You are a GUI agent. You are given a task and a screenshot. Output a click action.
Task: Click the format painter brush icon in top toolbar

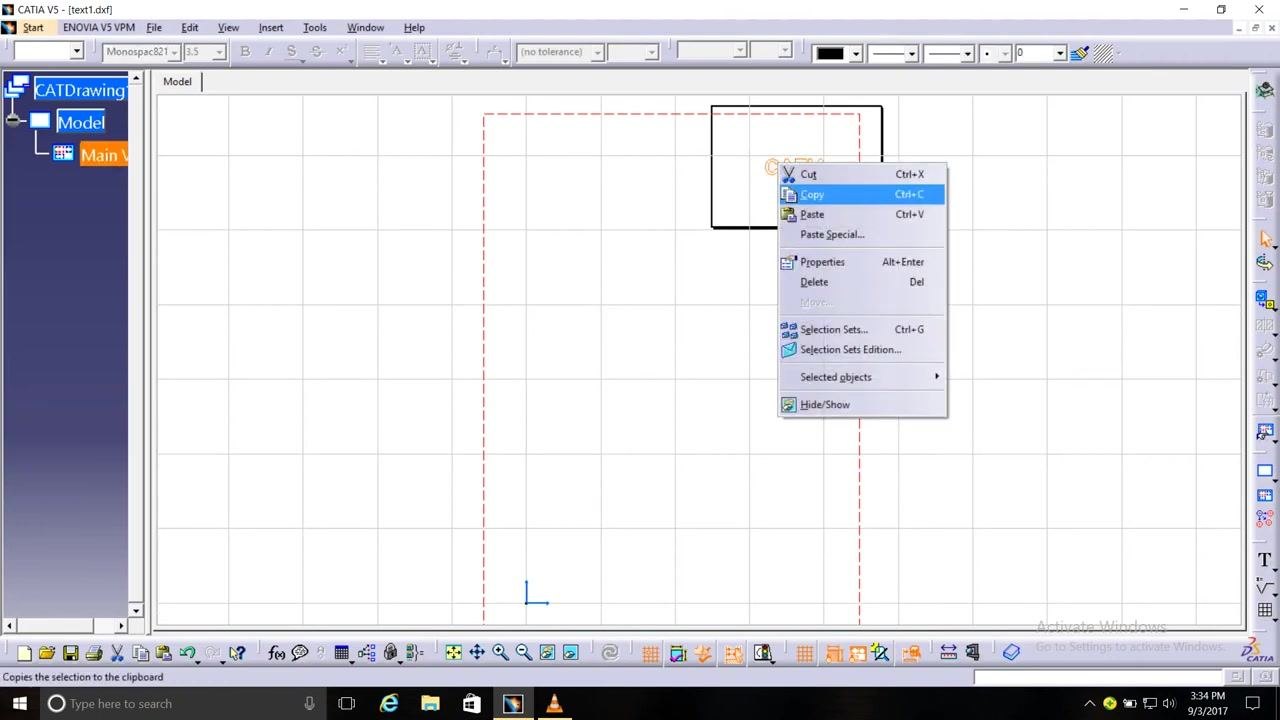tap(1080, 53)
